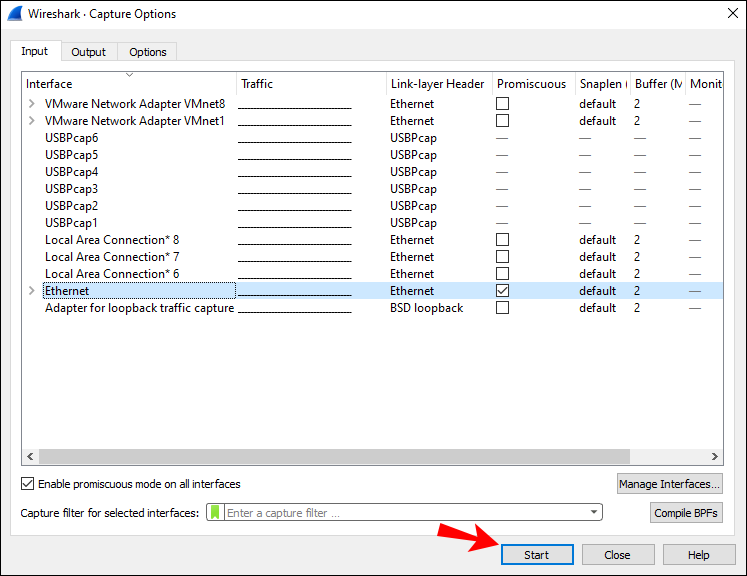
Task: Expand the Ethernet interface row
Action: point(31,291)
